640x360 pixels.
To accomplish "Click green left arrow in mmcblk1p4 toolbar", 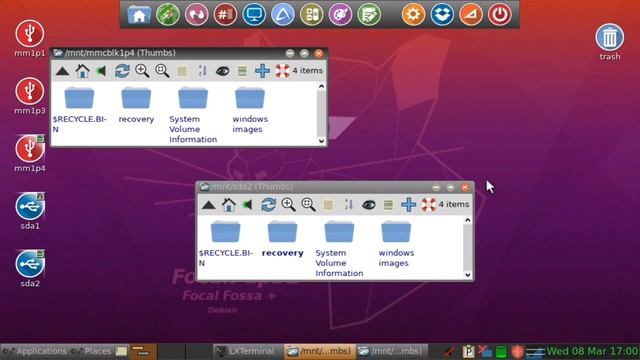I will 101,71.
